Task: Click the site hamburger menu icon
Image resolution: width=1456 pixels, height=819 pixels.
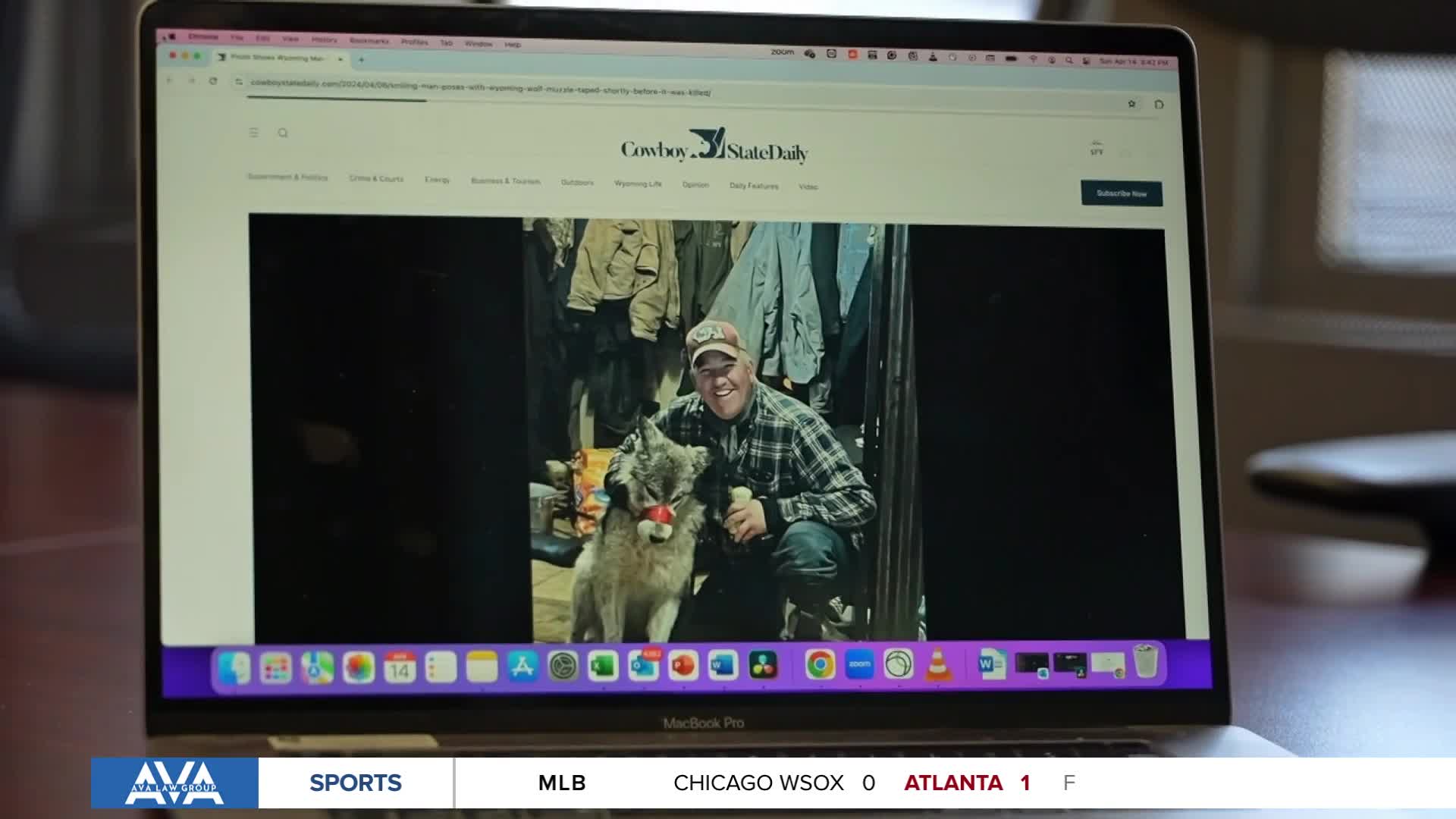Action: 254,133
